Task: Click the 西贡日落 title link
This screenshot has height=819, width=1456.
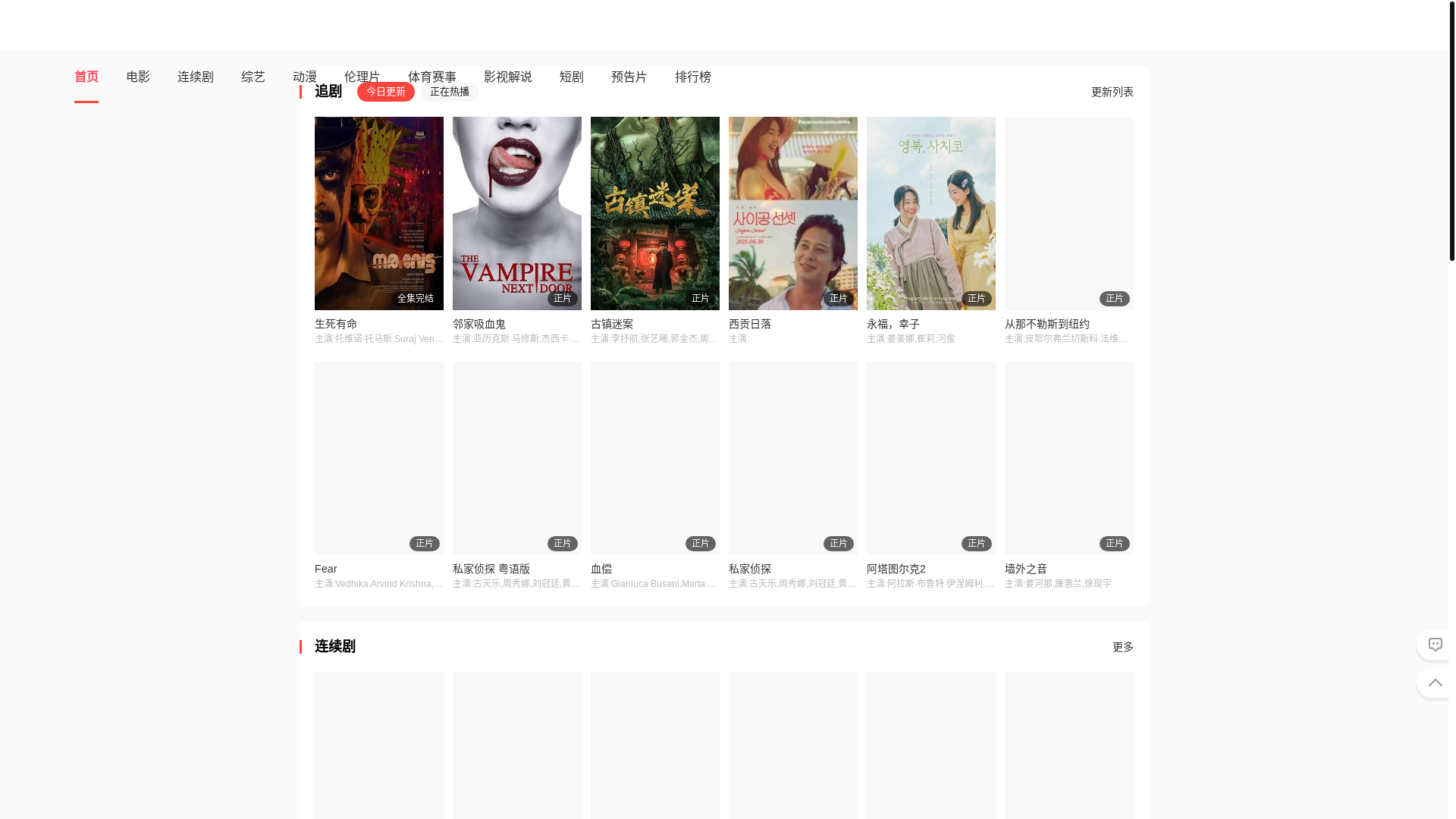Action: pos(750,324)
